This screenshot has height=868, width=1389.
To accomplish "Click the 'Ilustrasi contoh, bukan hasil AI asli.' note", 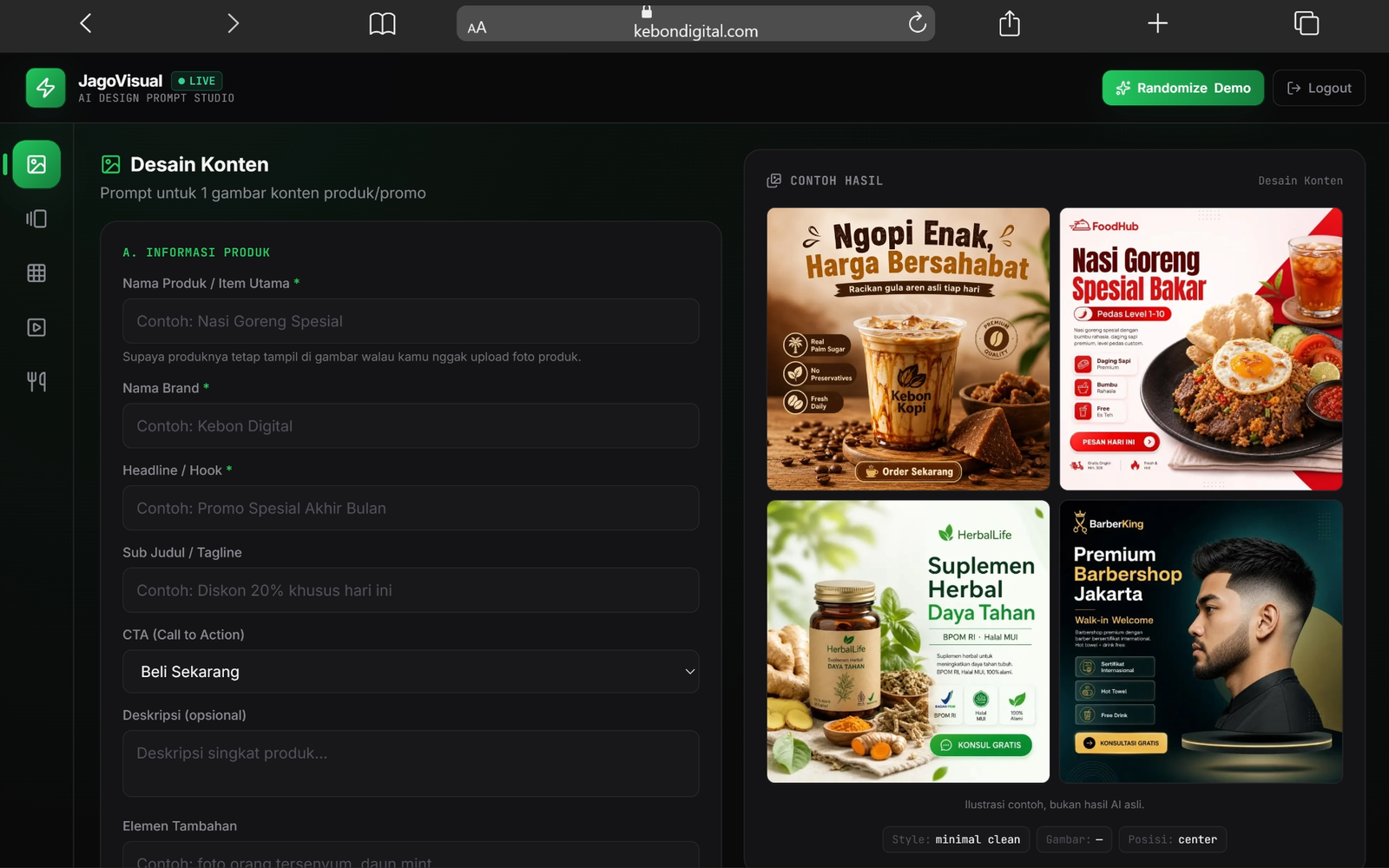I will point(1055,805).
